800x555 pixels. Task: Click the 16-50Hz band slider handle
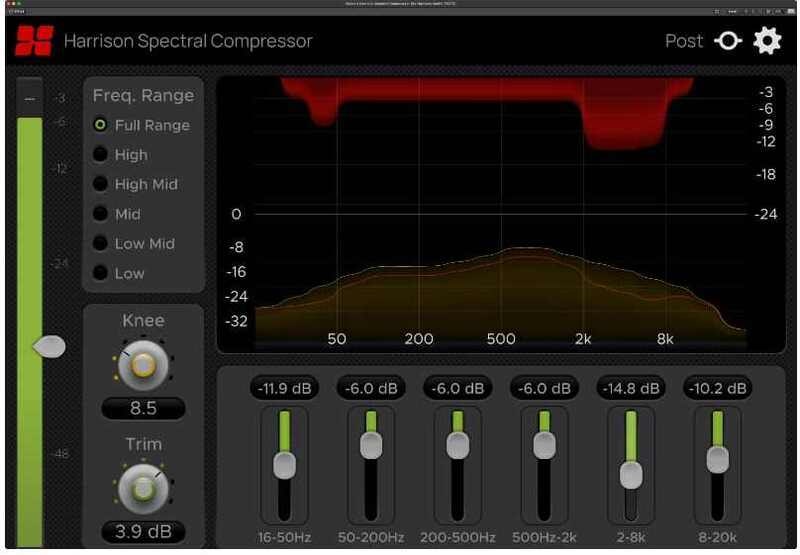coord(285,464)
